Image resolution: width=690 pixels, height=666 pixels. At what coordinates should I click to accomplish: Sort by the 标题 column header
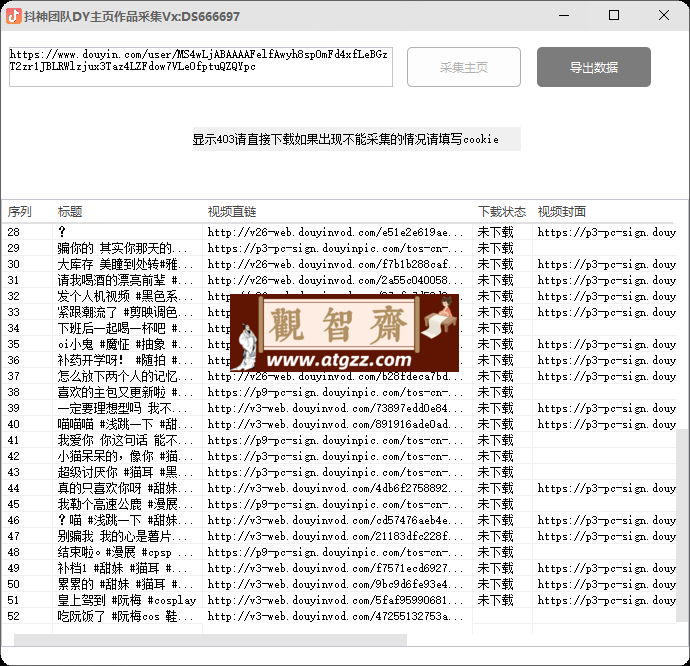click(70, 212)
